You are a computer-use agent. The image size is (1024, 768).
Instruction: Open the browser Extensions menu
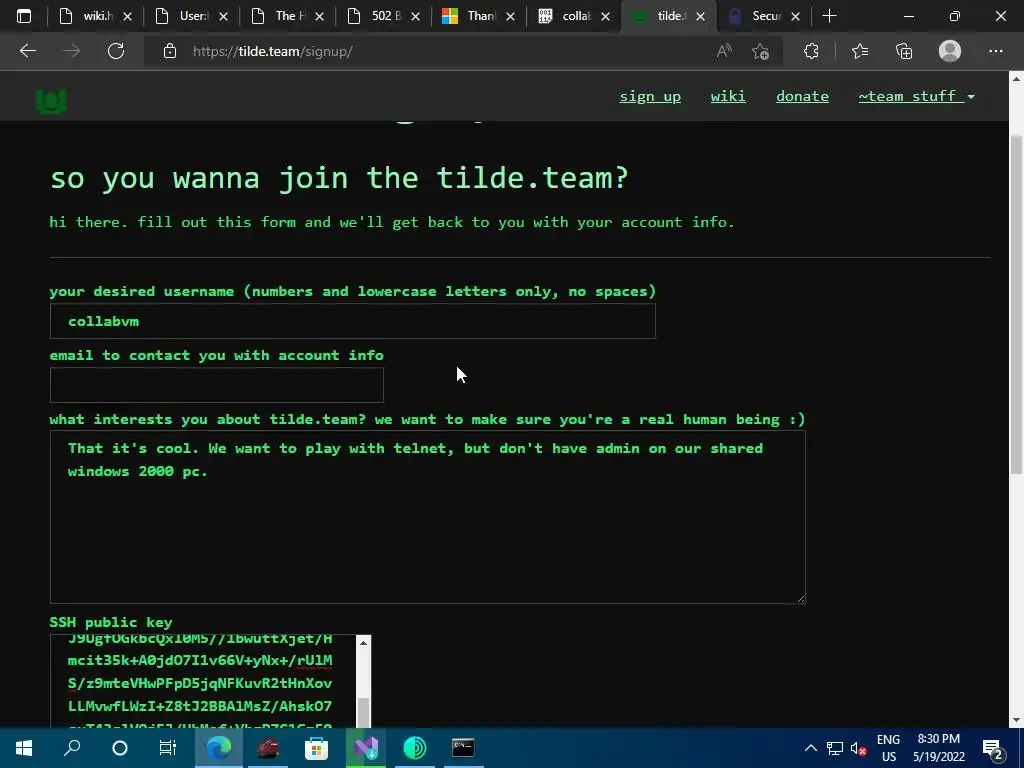[811, 51]
